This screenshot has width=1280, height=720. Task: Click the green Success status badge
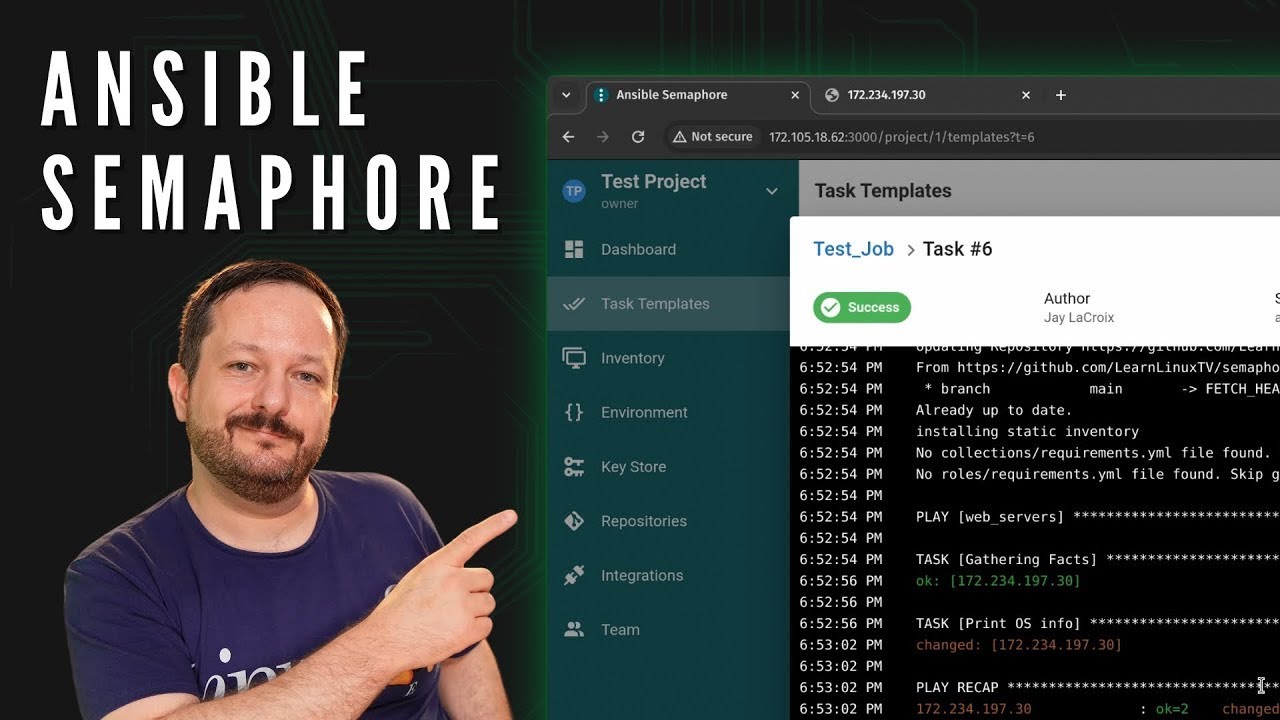[x=862, y=307]
